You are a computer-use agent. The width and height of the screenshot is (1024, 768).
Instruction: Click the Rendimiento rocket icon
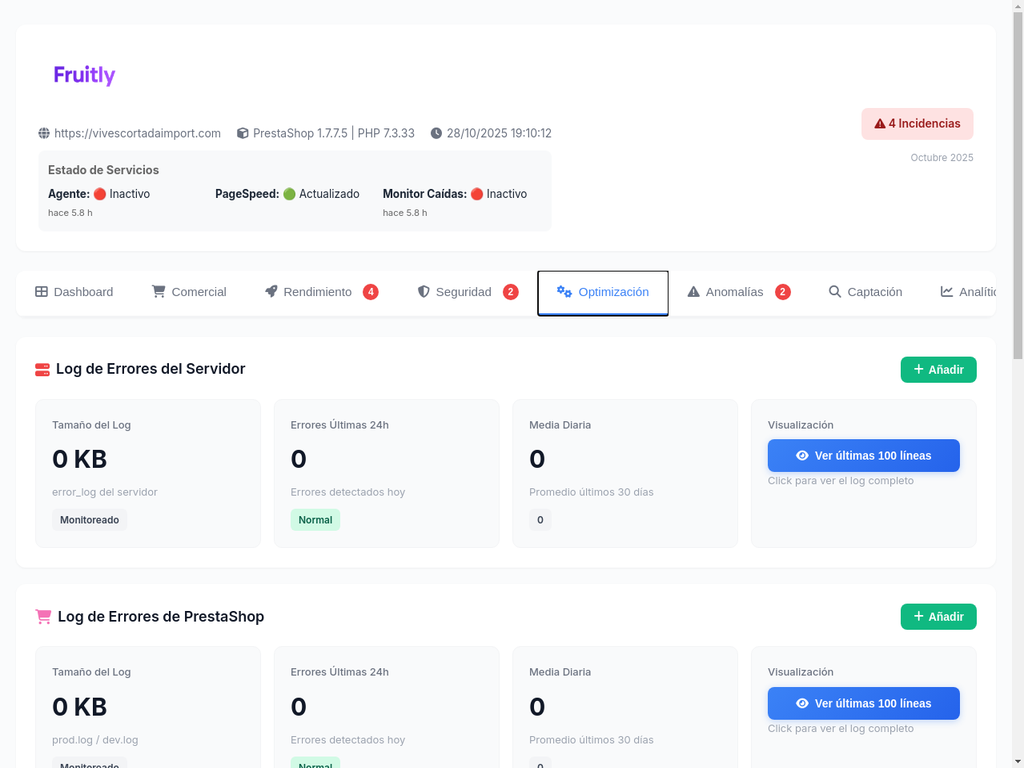point(270,291)
